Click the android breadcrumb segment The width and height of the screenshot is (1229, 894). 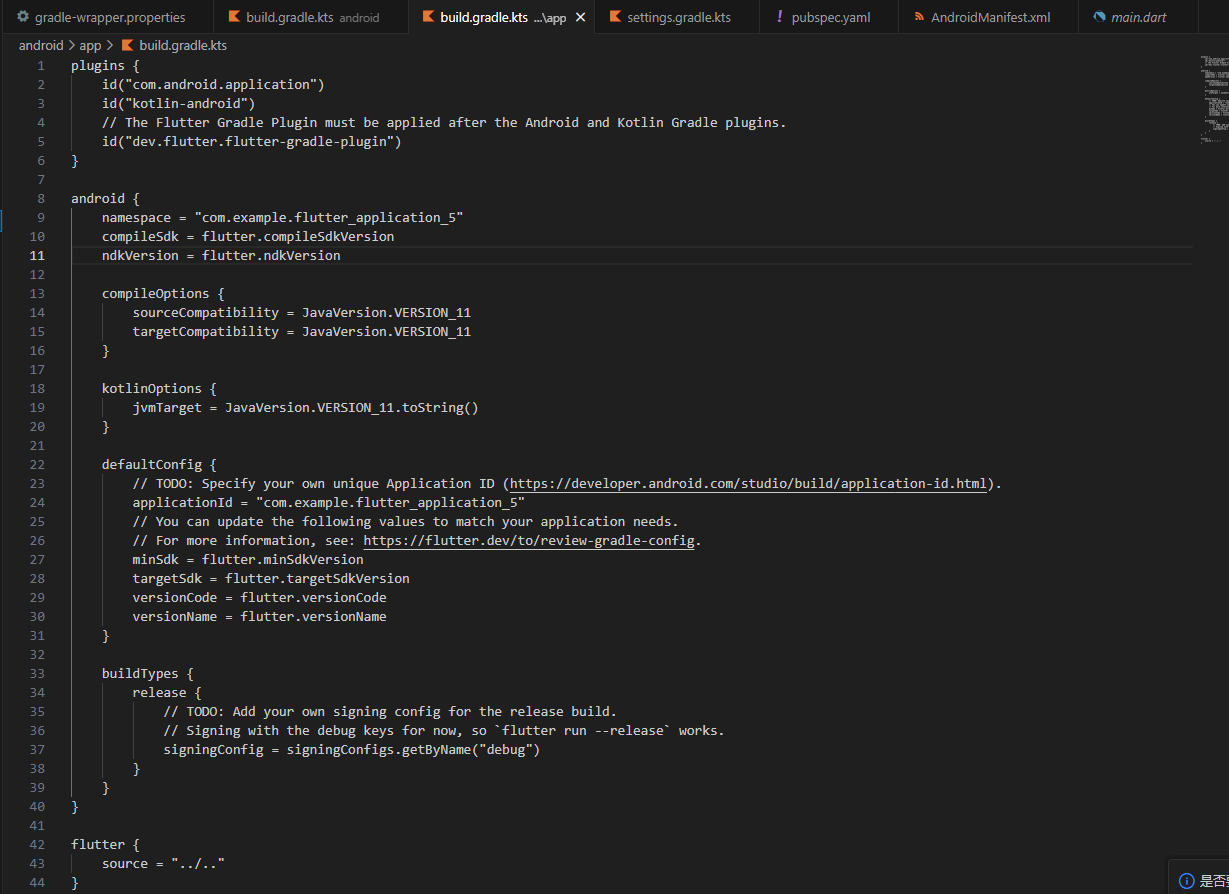(41, 46)
